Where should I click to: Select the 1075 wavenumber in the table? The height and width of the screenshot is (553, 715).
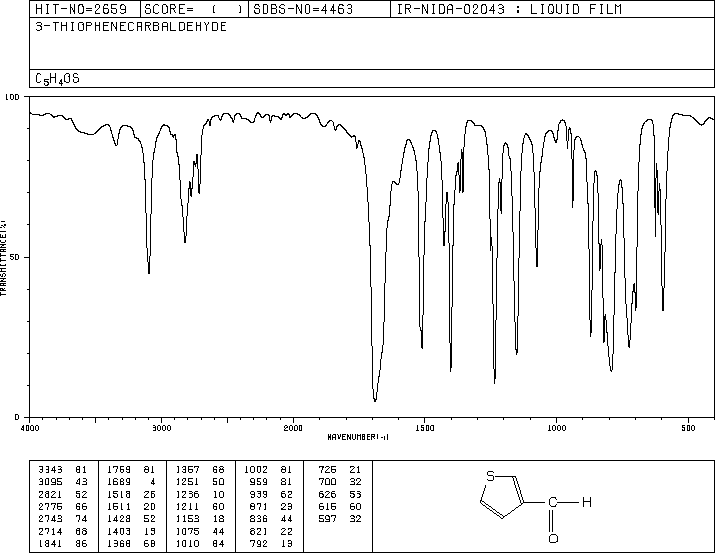[187, 532]
